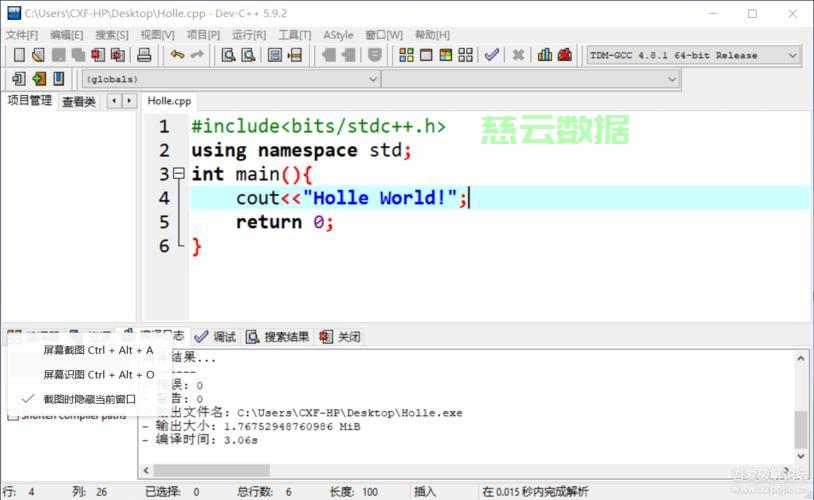
Task: Open the 编辑[E] menu
Action: 66,35
